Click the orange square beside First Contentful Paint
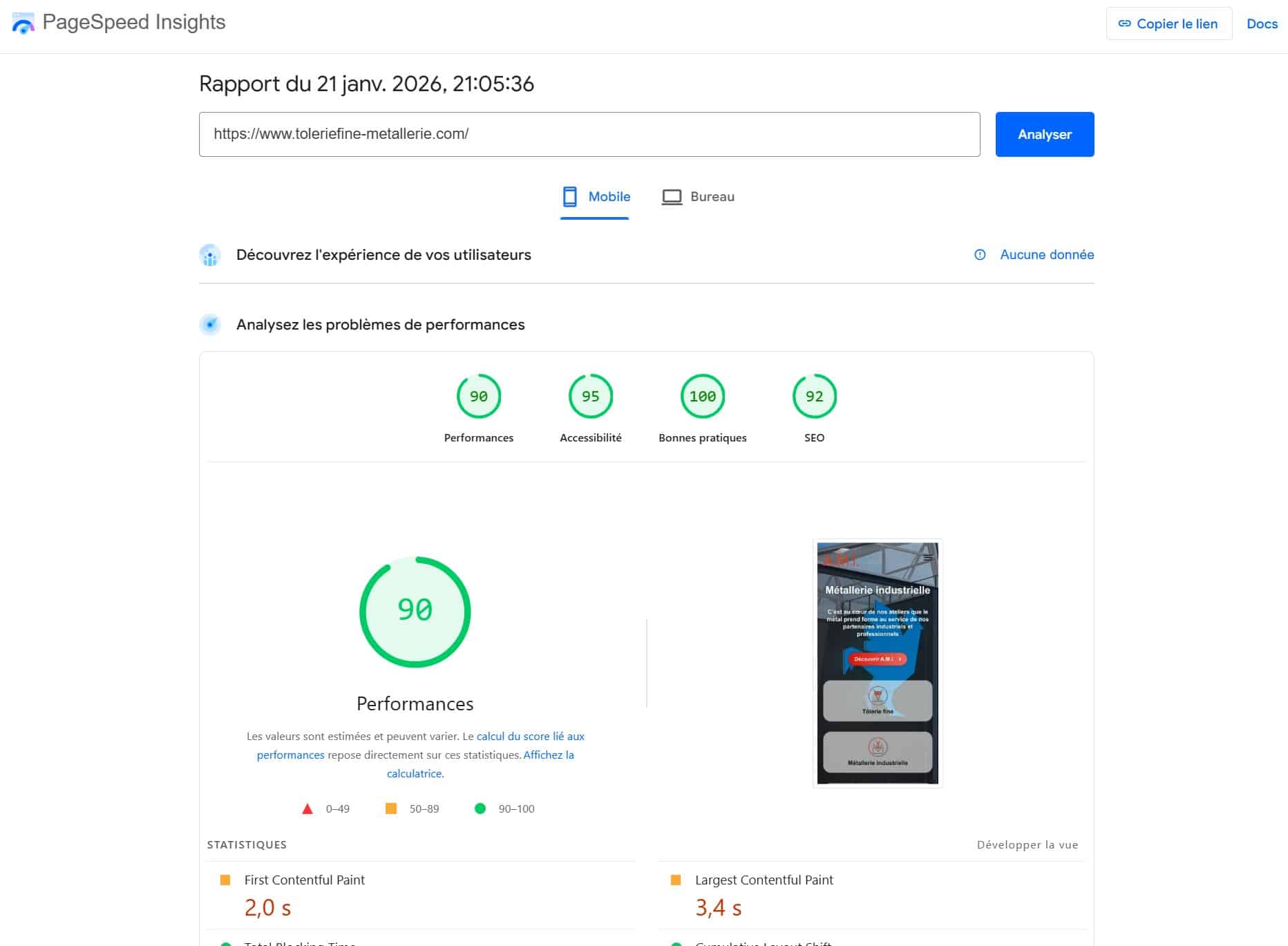 pos(225,880)
